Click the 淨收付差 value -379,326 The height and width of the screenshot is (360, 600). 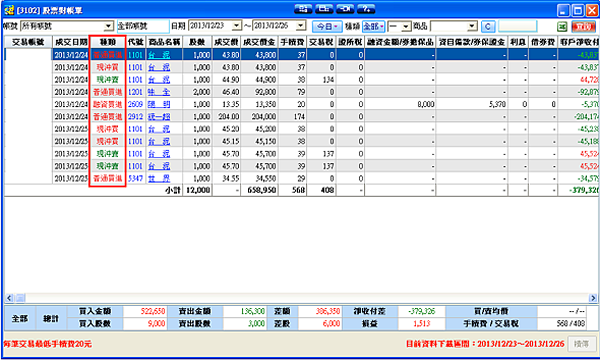coord(421,311)
